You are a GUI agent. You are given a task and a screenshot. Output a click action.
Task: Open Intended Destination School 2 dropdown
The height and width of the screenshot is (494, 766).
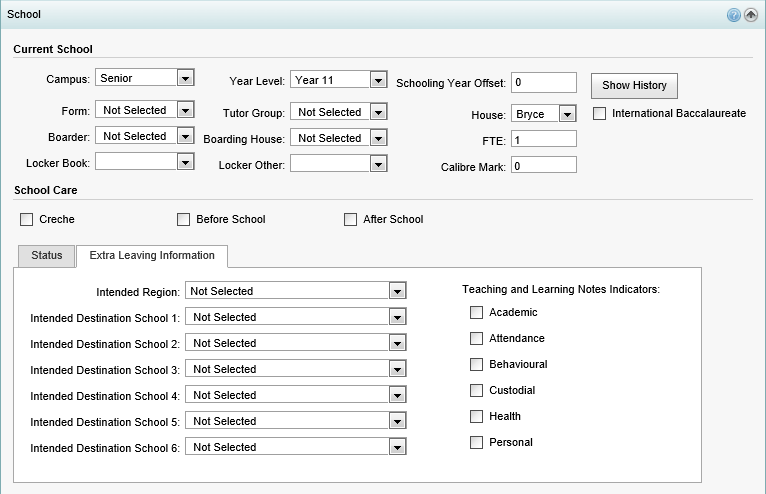296,343
